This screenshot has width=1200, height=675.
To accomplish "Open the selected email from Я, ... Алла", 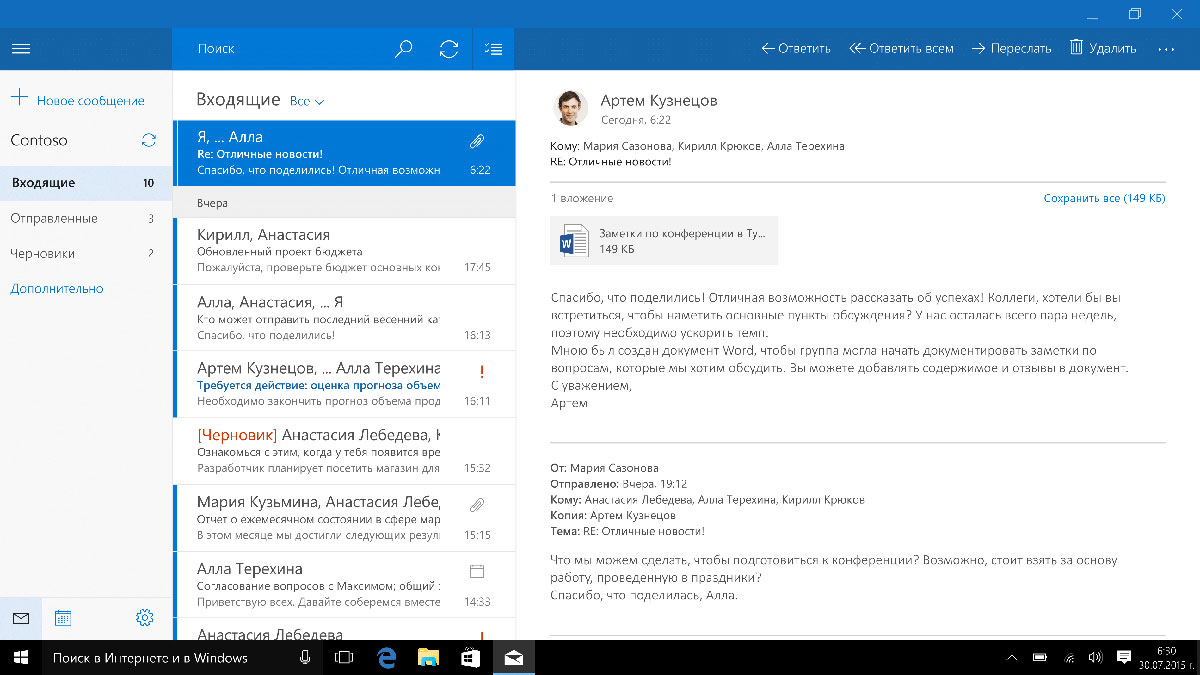I will coord(344,153).
